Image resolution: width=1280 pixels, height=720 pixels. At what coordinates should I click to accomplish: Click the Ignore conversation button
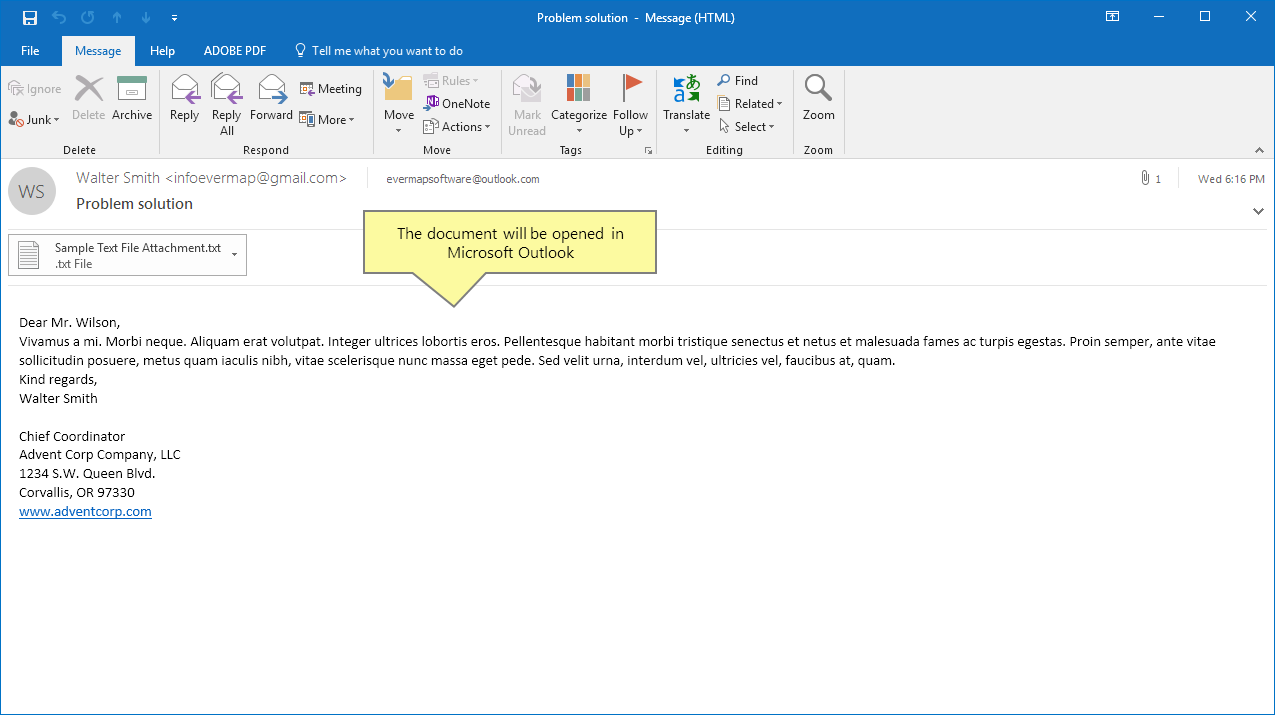coord(35,89)
